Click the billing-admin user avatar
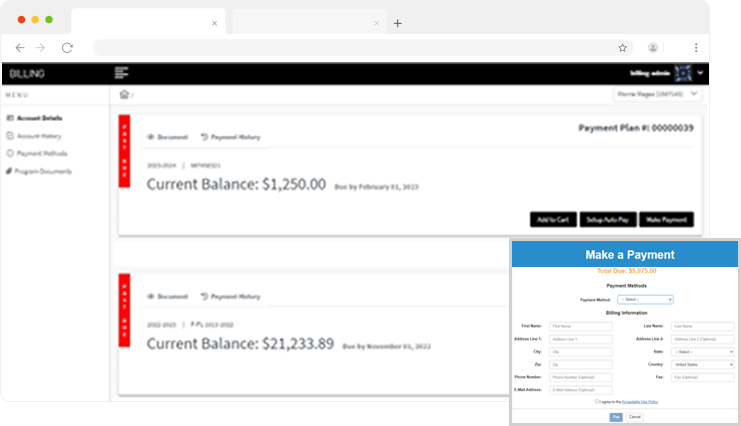This screenshot has height=426, width=741. click(x=683, y=73)
